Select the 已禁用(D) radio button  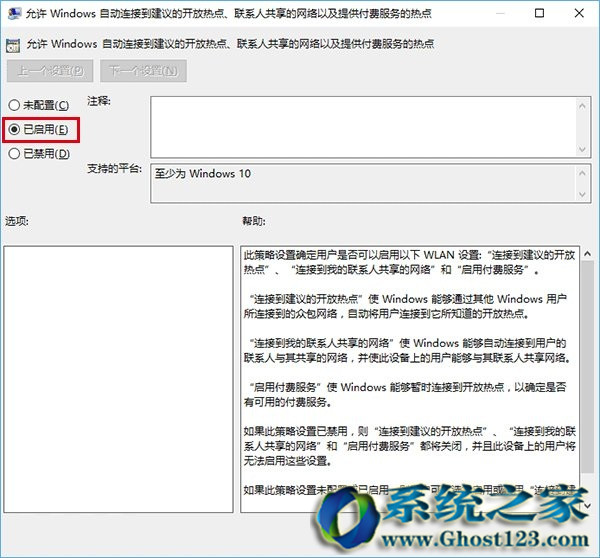click(x=39, y=154)
